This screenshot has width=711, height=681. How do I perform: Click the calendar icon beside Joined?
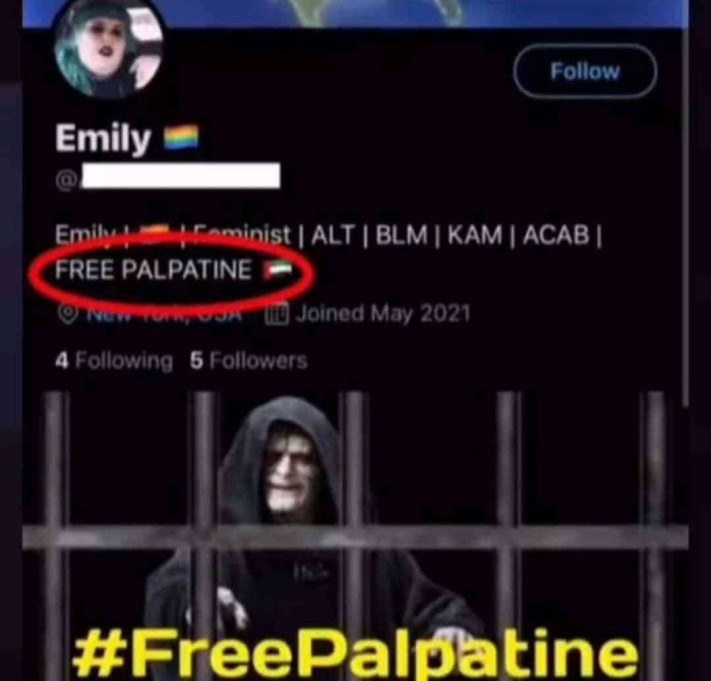click(277, 314)
